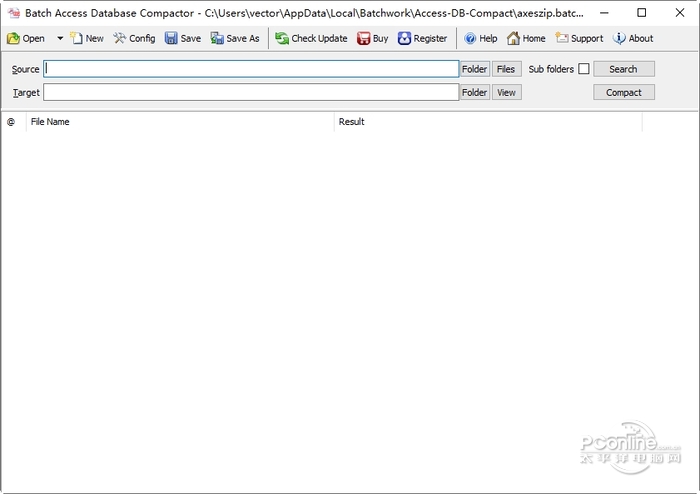Run Search for database files
Screen dimensions: 700x494
[624, 69]
